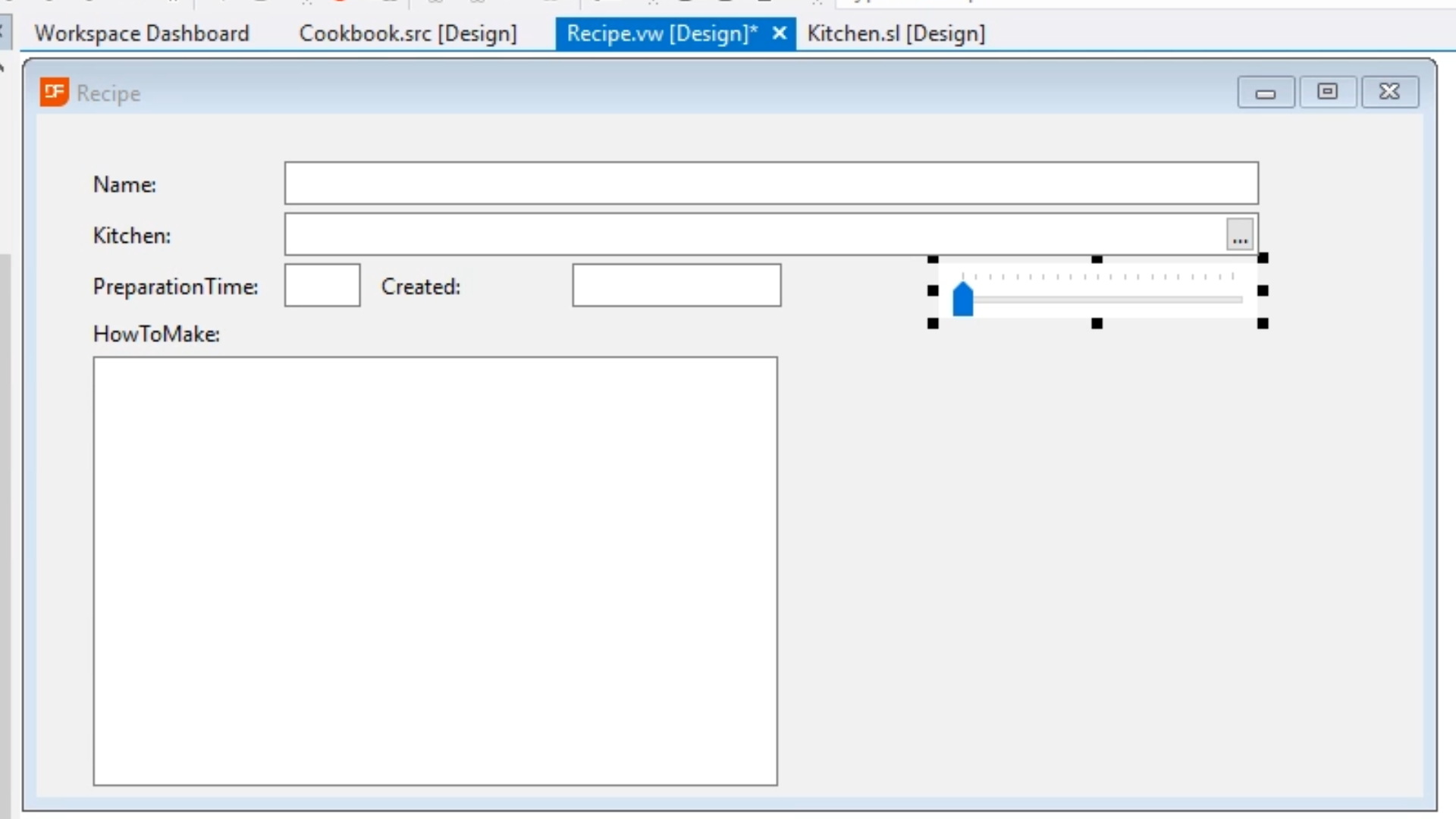Close the Recipe.vw design tab

coord(779,33)
